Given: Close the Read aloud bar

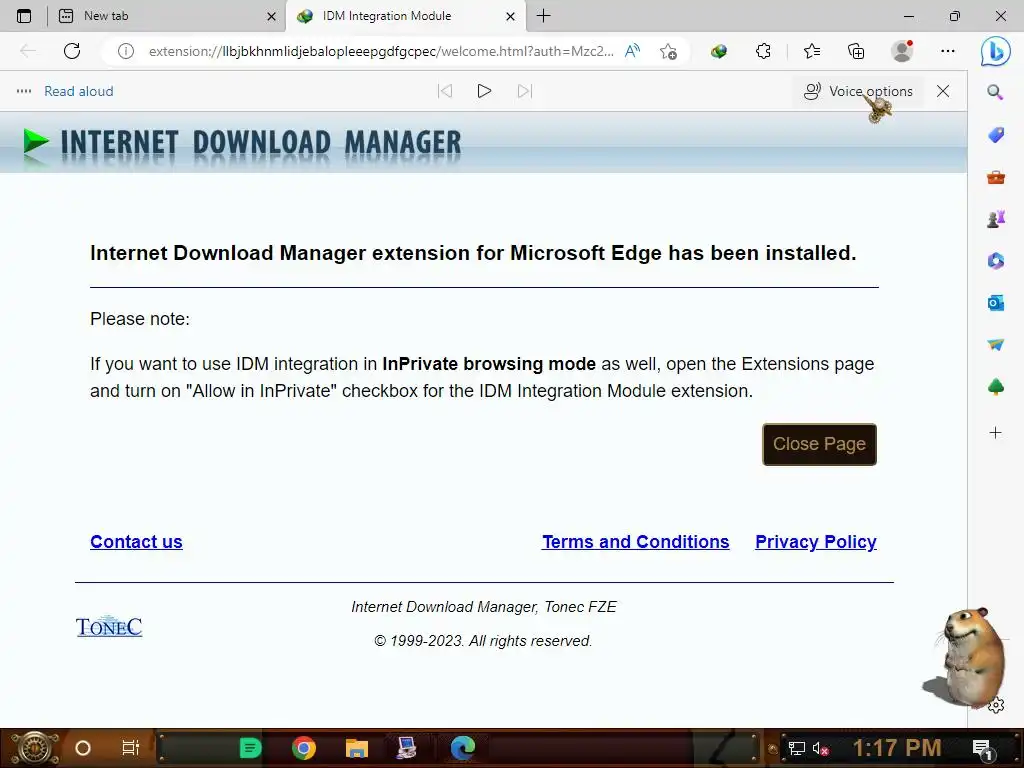Looking at the screenshot, I should click(942, 91).
